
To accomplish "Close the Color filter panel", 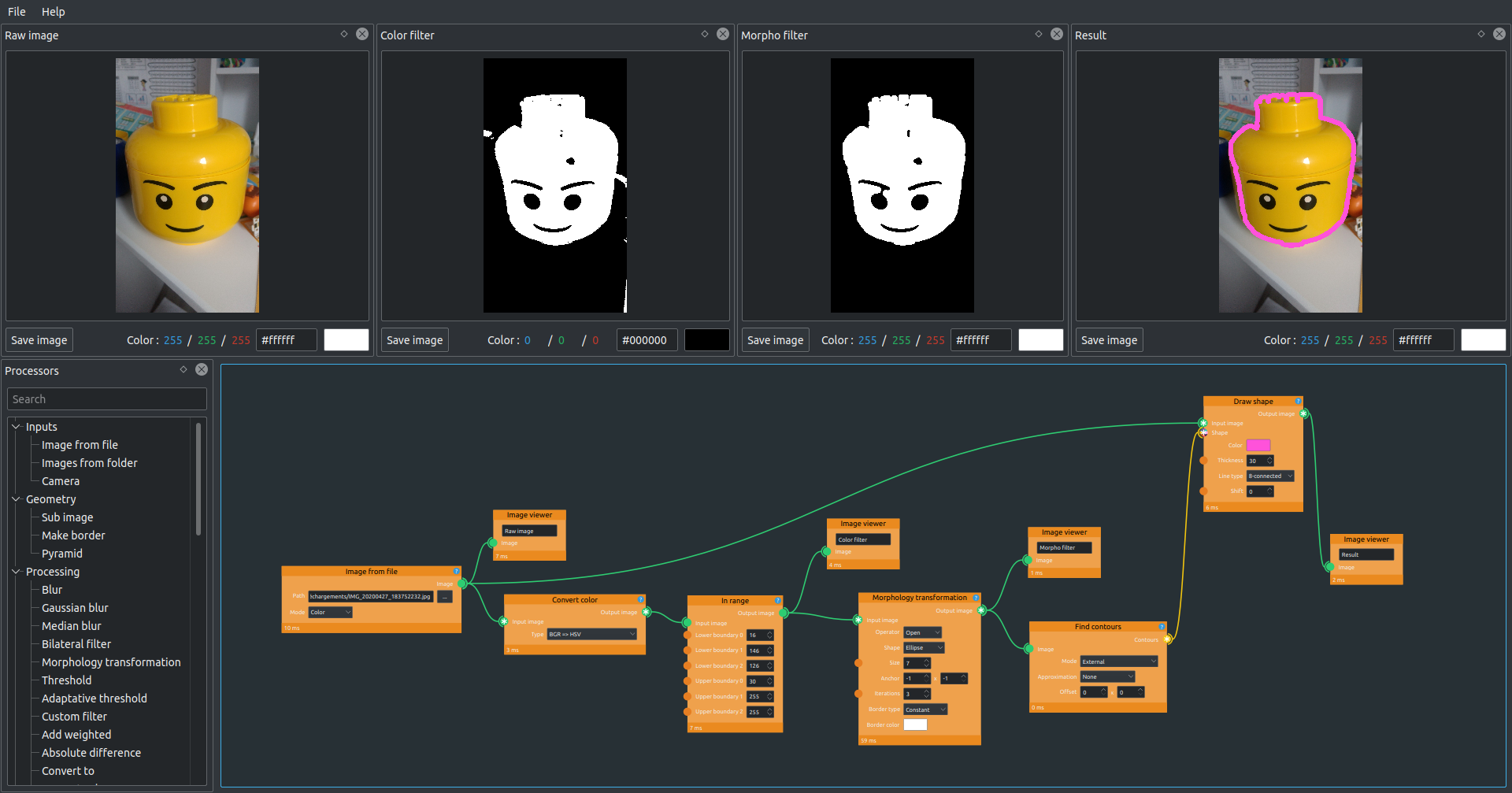I will [x=723, y=34].
